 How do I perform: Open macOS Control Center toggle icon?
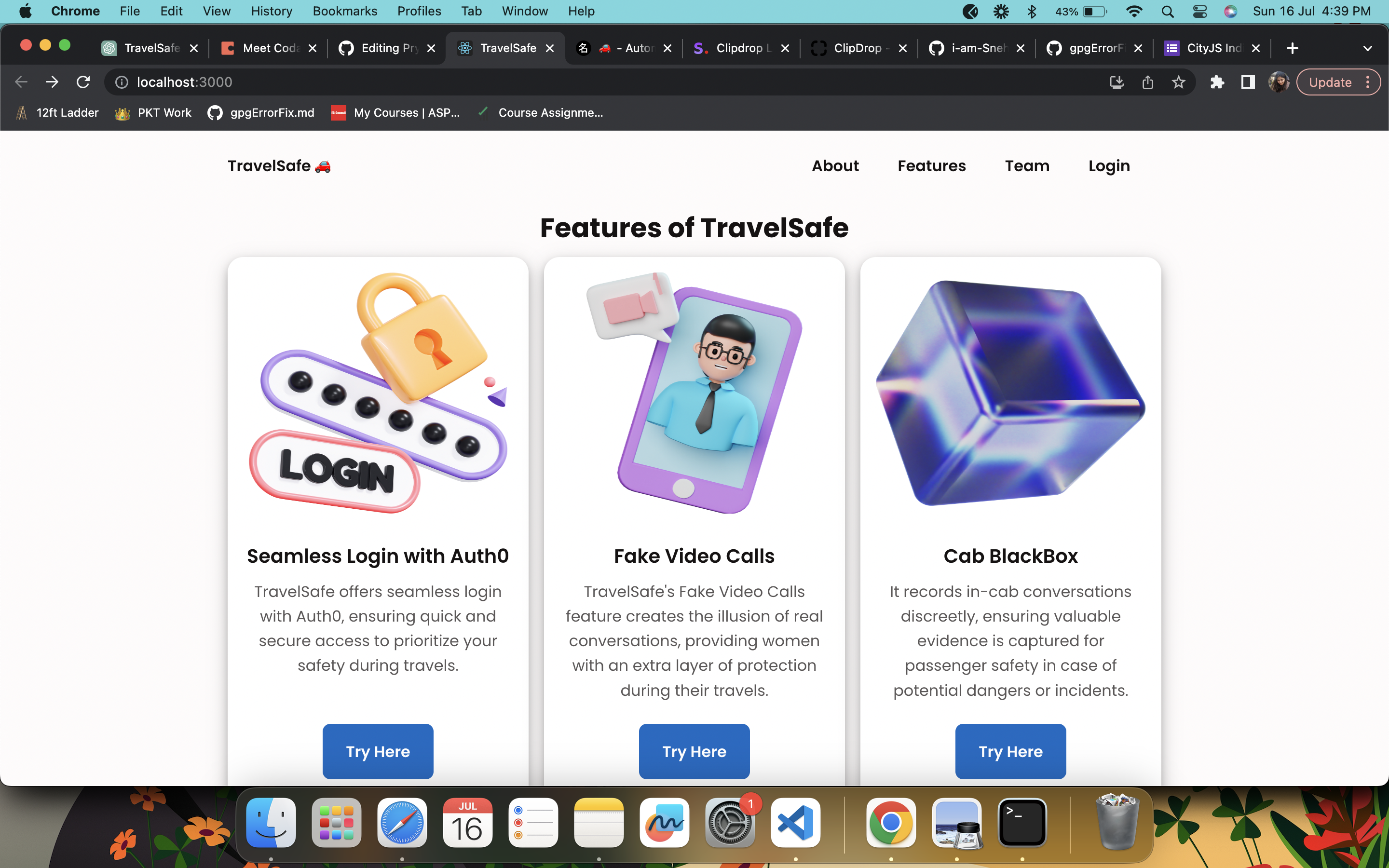[1199, 12]
